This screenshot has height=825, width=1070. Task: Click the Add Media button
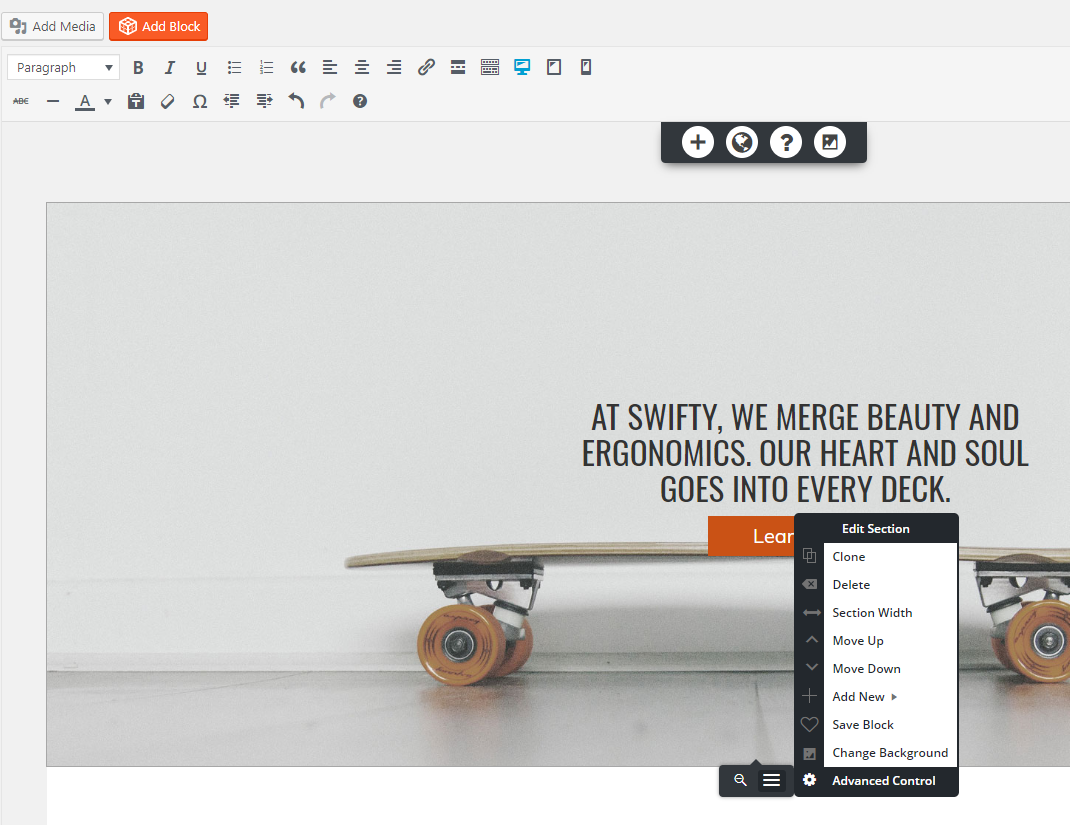point(53,26)
